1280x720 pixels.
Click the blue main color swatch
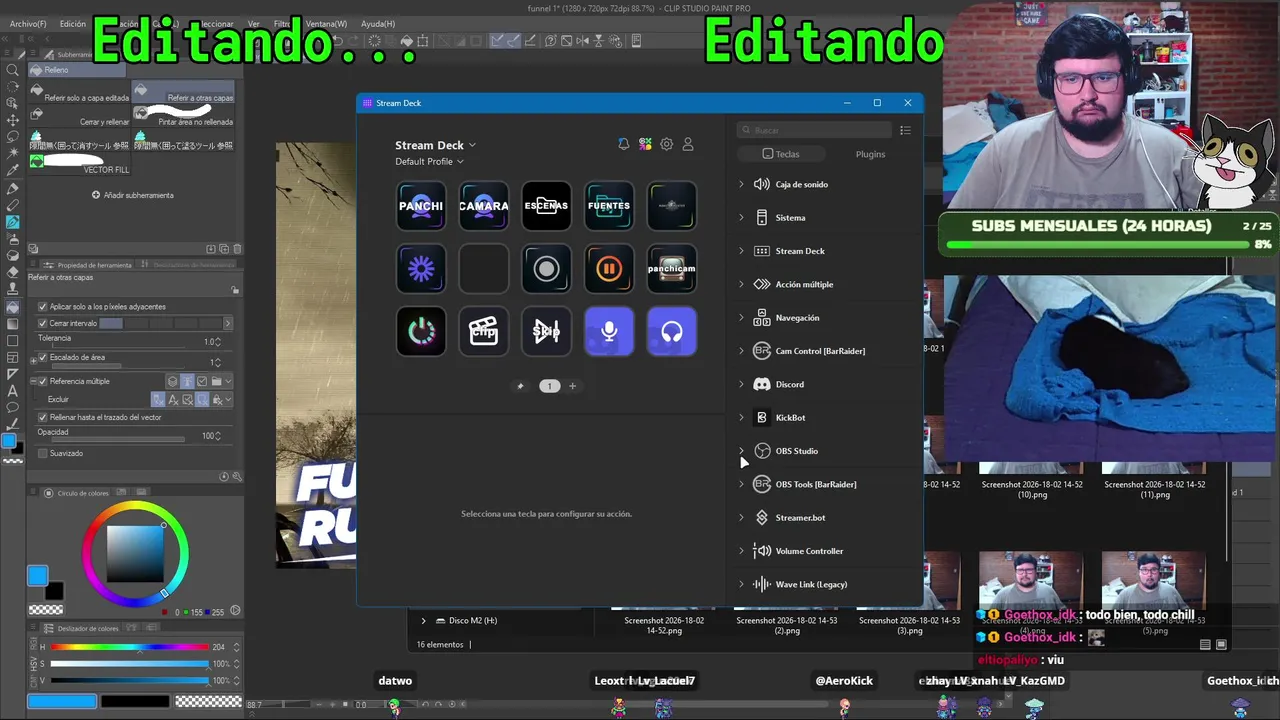coord(37,576)
